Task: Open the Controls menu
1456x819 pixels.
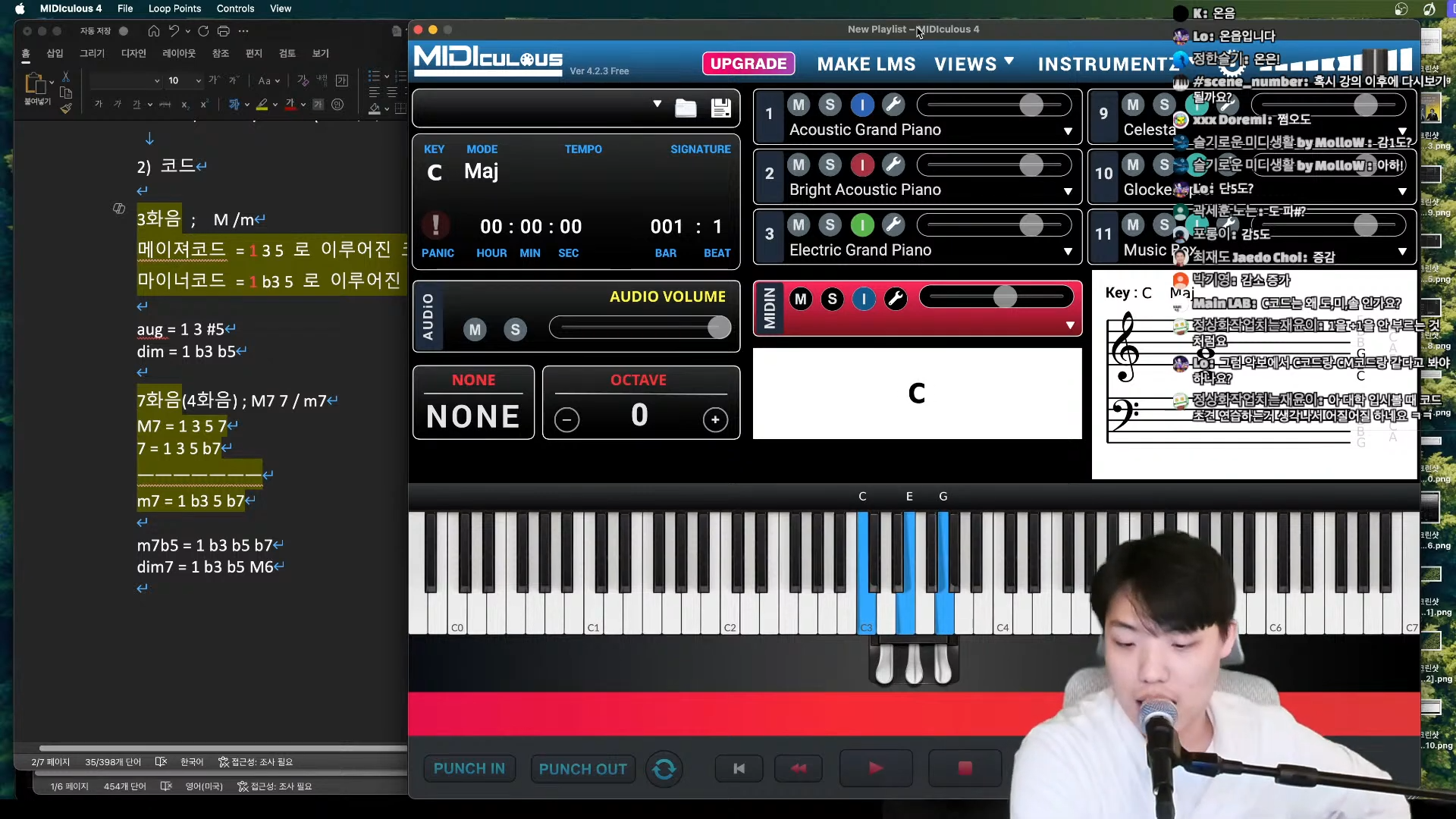Action: [x=235, y=8]
